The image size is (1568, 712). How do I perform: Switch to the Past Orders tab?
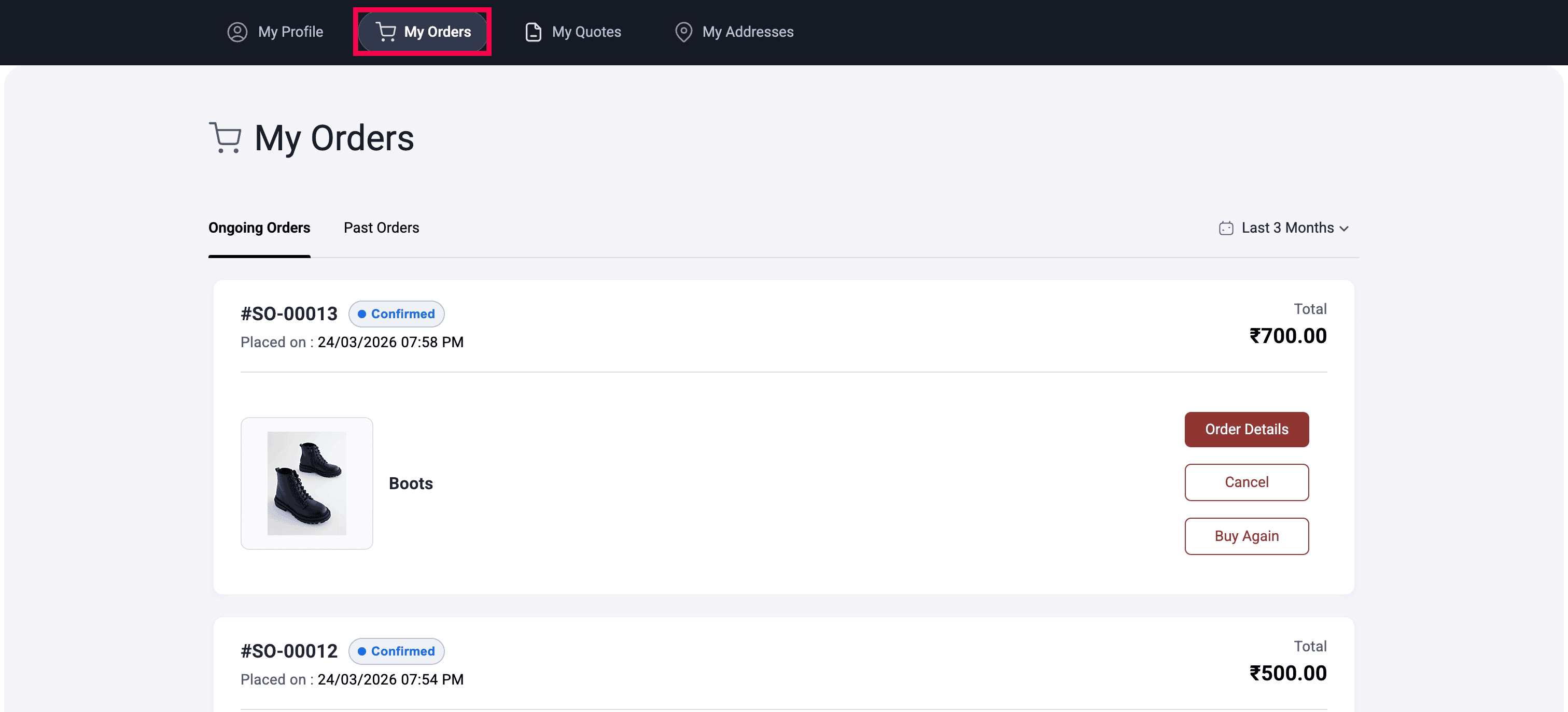coord(382,227)
